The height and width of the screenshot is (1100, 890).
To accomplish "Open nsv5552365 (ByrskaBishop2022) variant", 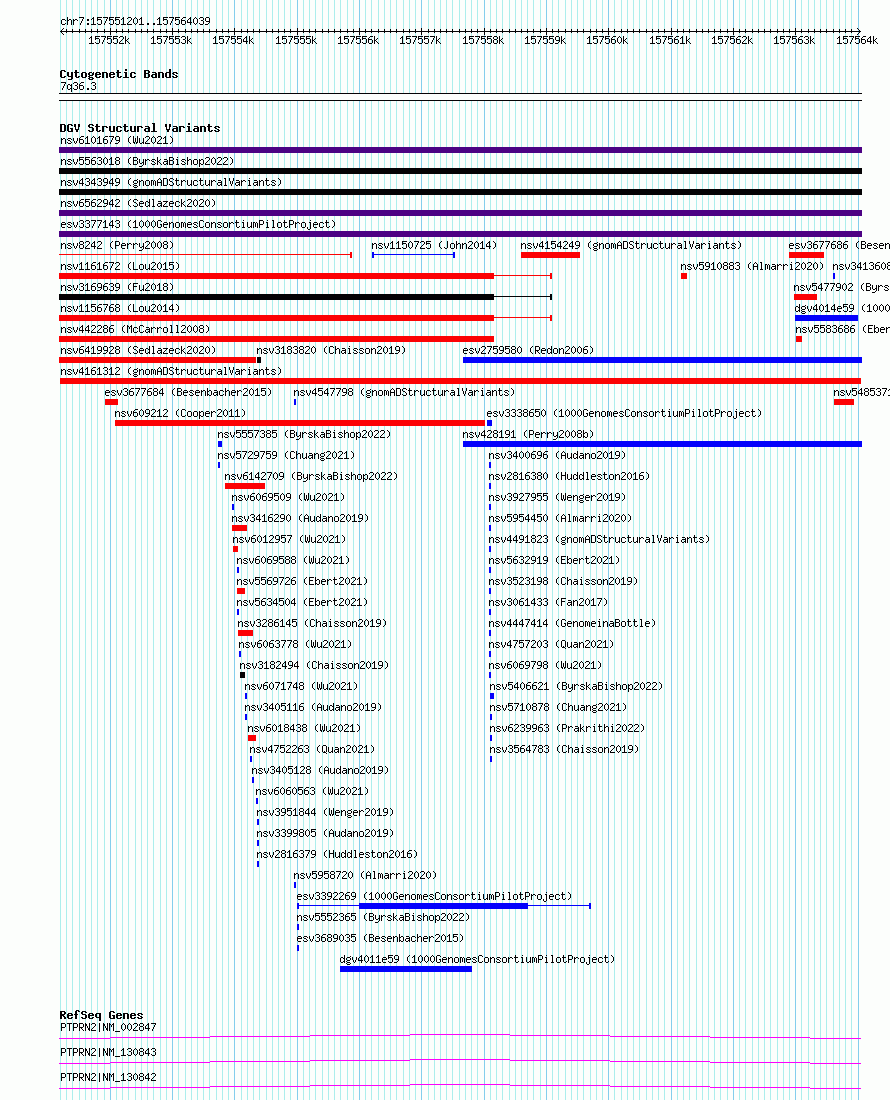I will pos(383,919).
